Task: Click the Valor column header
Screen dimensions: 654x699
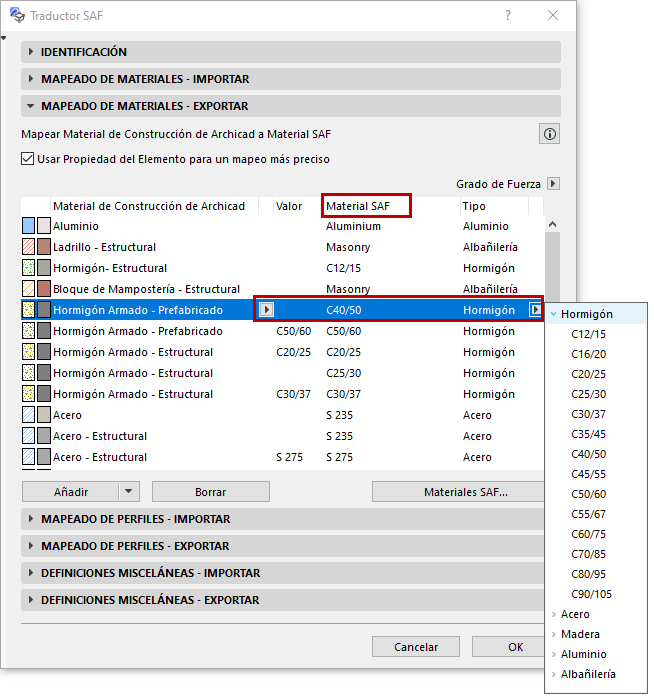Action: click(x=289, y=206)
